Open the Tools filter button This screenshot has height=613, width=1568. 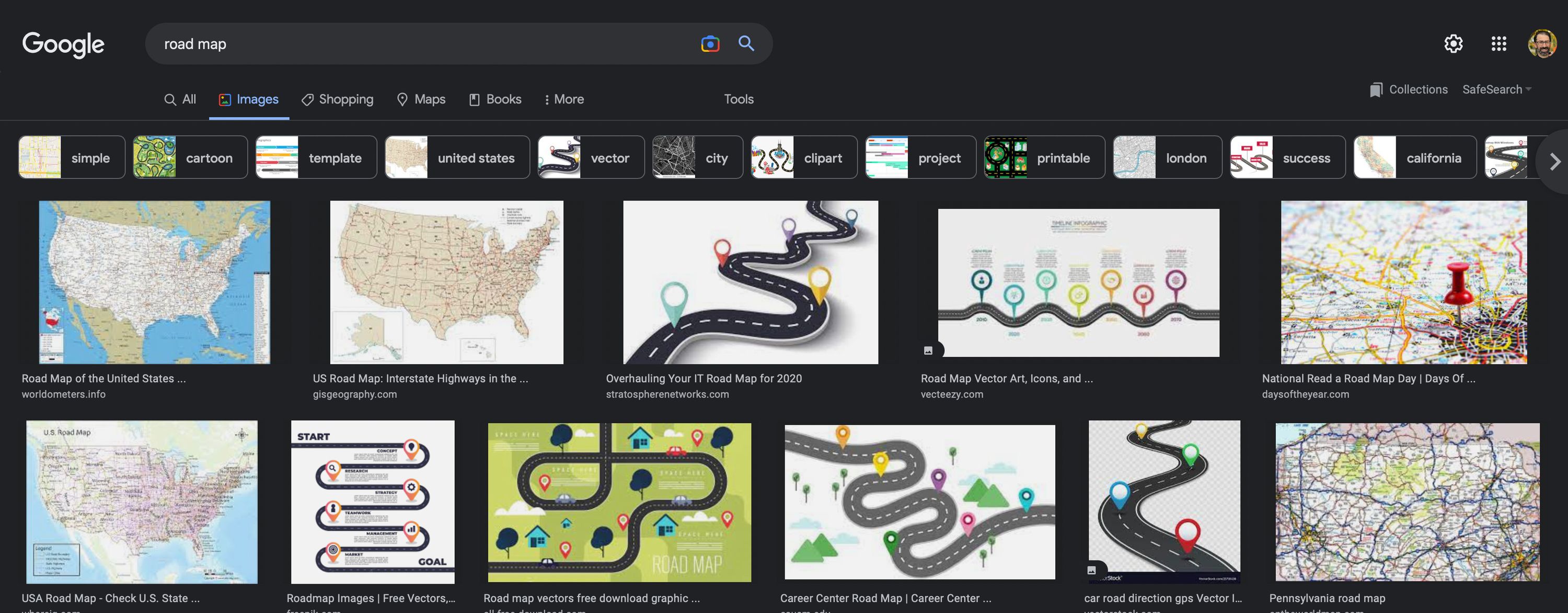pyautogui.click(x=739, y=99)
